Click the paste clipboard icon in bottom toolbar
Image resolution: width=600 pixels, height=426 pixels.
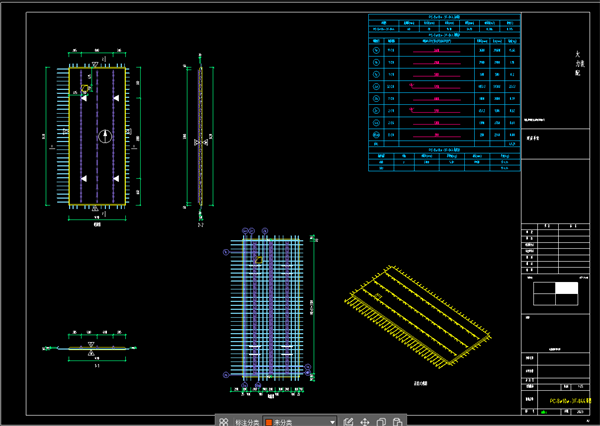point(398,422)
